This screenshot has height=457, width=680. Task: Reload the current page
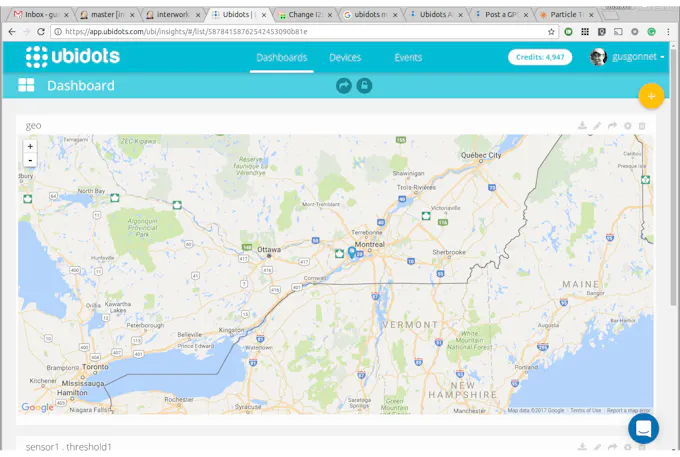(41, 32)
